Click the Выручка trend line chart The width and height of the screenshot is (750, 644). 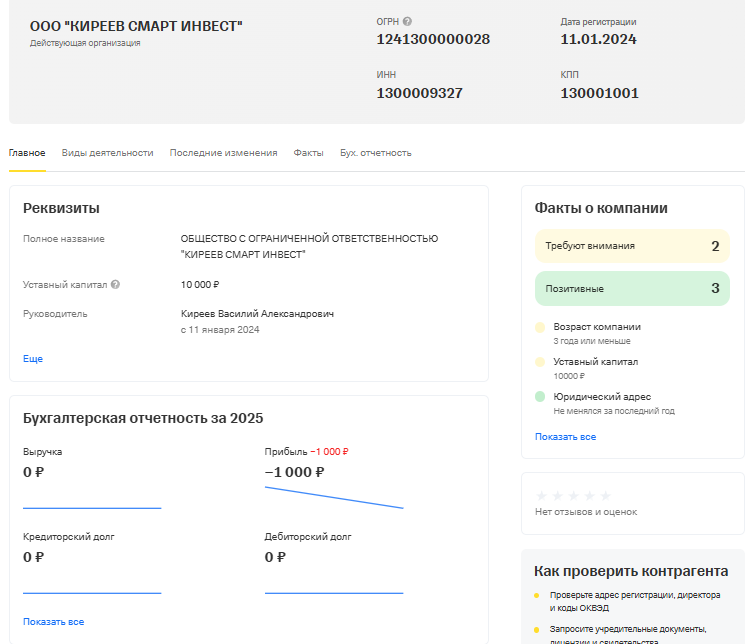92,508
